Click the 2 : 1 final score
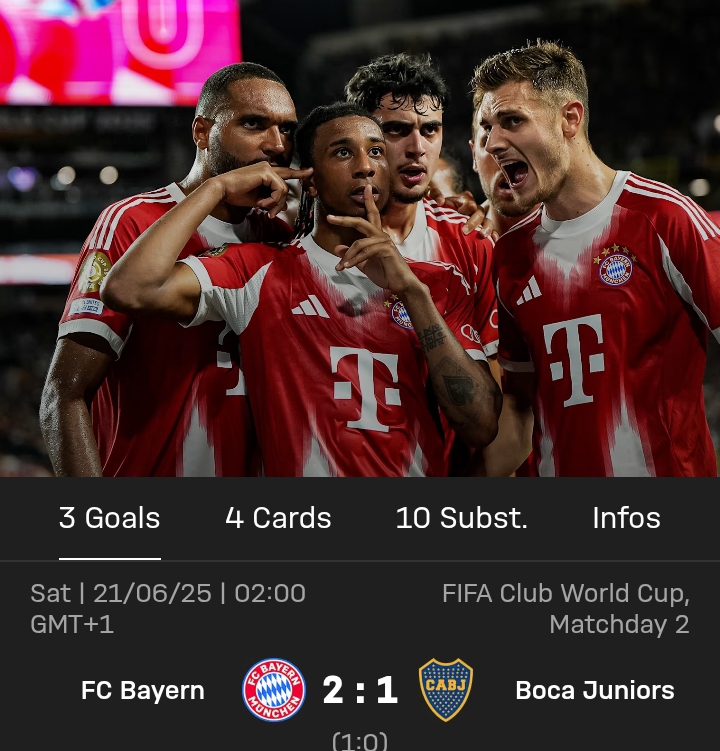Image resolution: width=720 pixels, height=751 pixels. pos(360,690)
